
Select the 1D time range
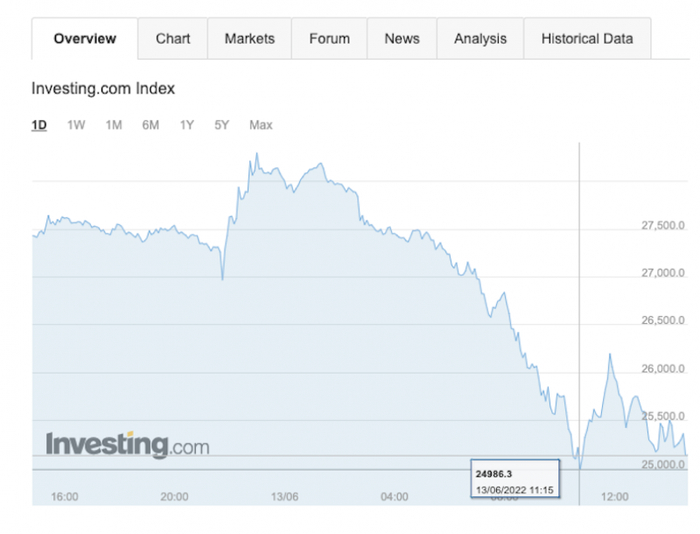pyautogui.click(x=40, y=125)
